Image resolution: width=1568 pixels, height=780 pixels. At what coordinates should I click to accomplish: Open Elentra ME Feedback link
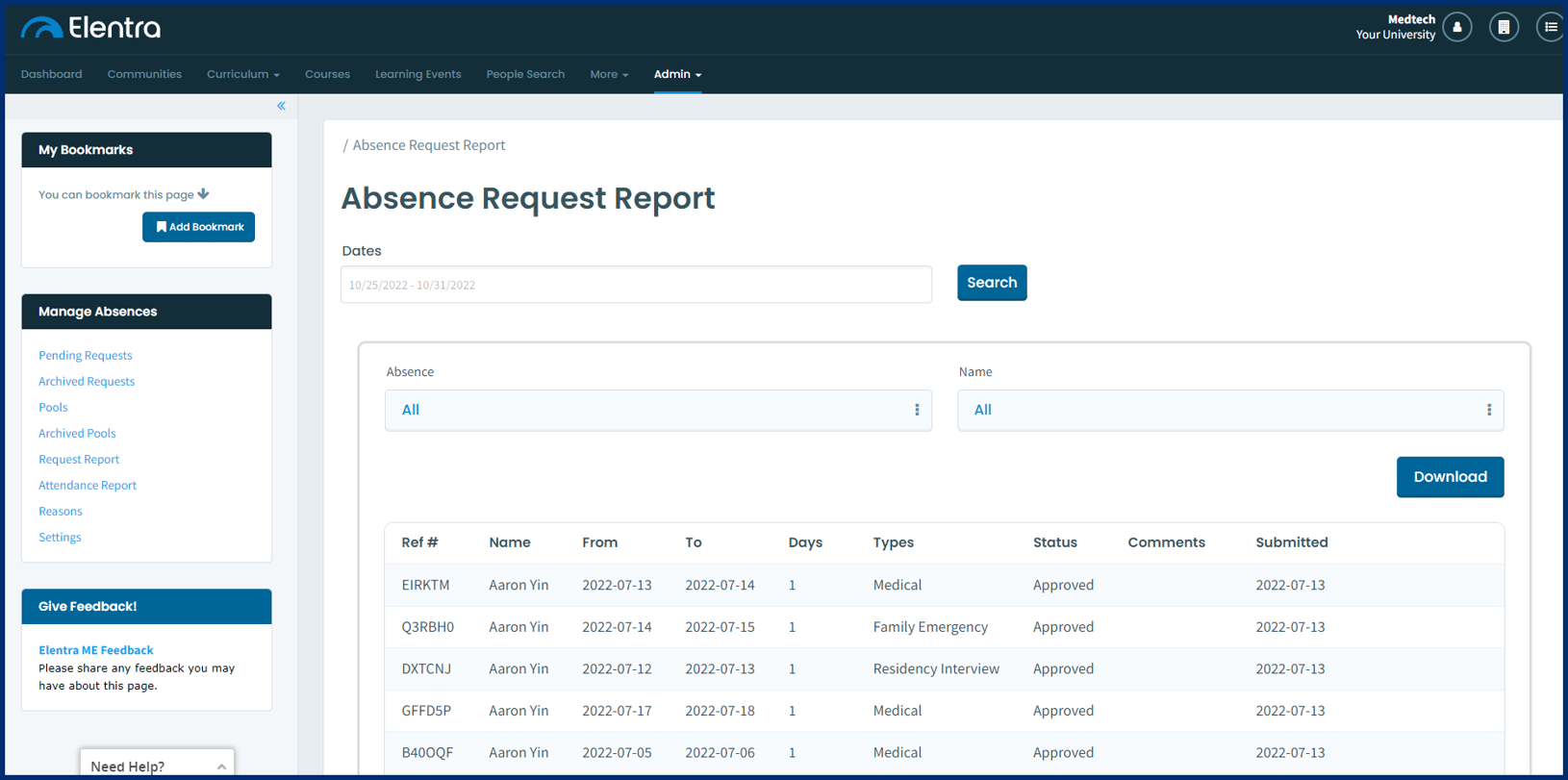96,650
